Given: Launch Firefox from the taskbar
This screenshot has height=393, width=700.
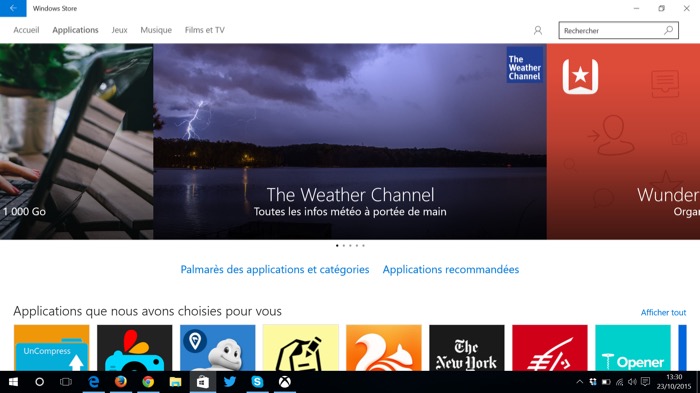Looking at the screenshot, I should [121, 382].
